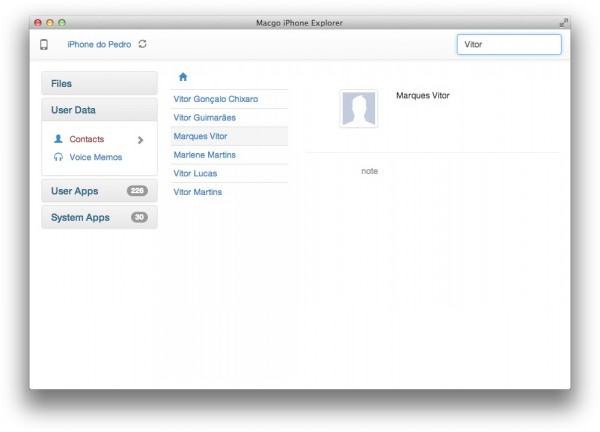Close the window with the red button
The height and width of the screenshot is (432, 600).
click(x=38, y=23)
